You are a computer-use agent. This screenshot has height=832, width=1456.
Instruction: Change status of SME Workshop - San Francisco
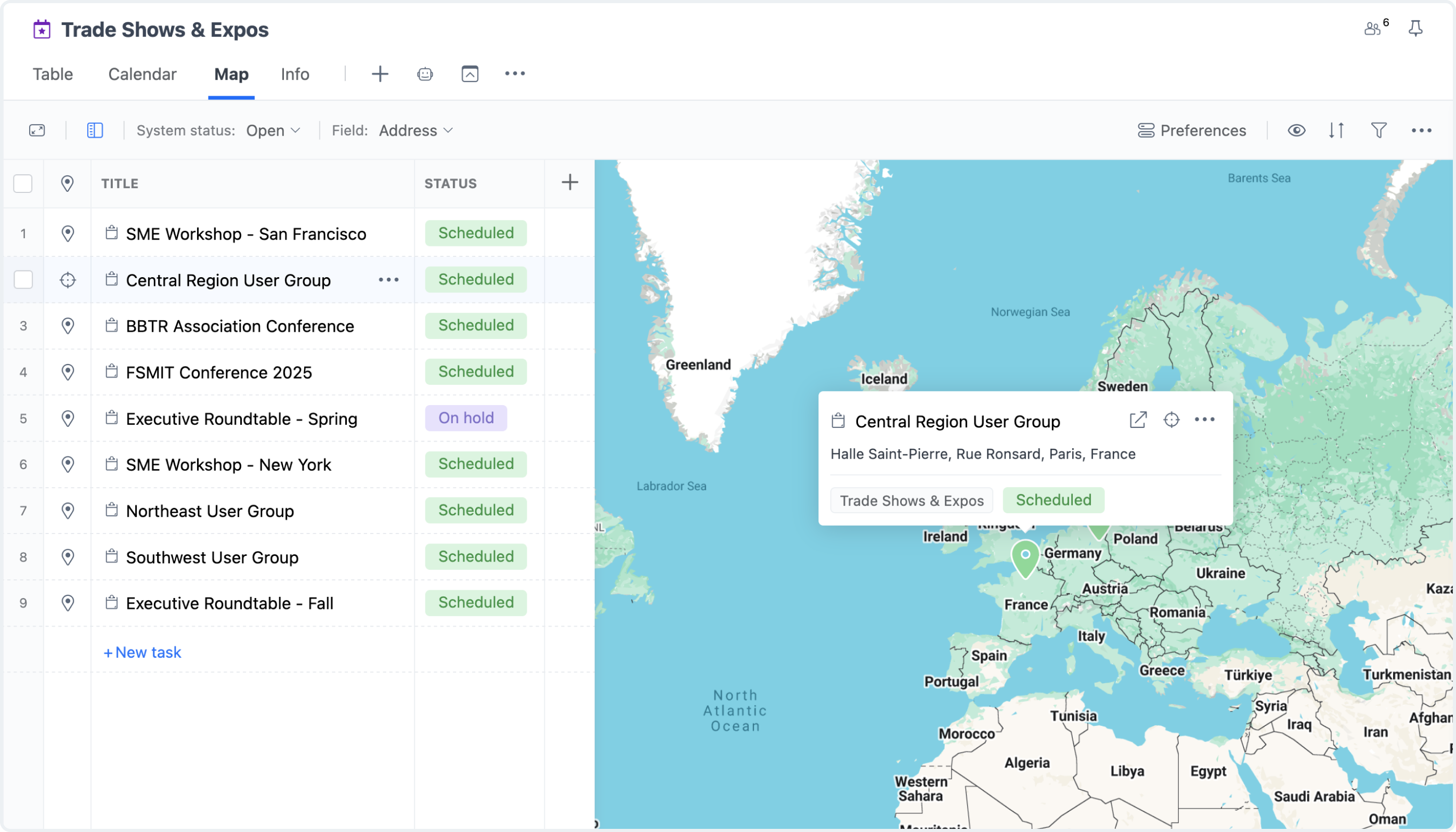[x=475, y=233]
